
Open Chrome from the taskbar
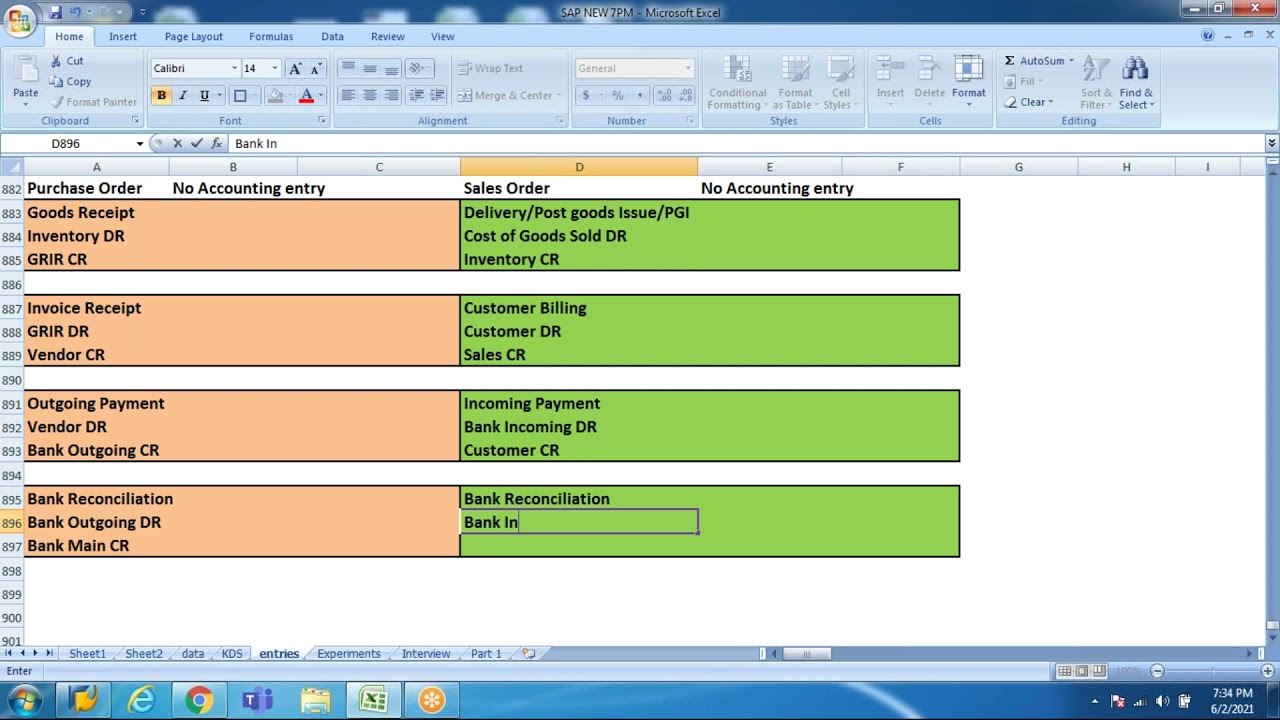199,700
